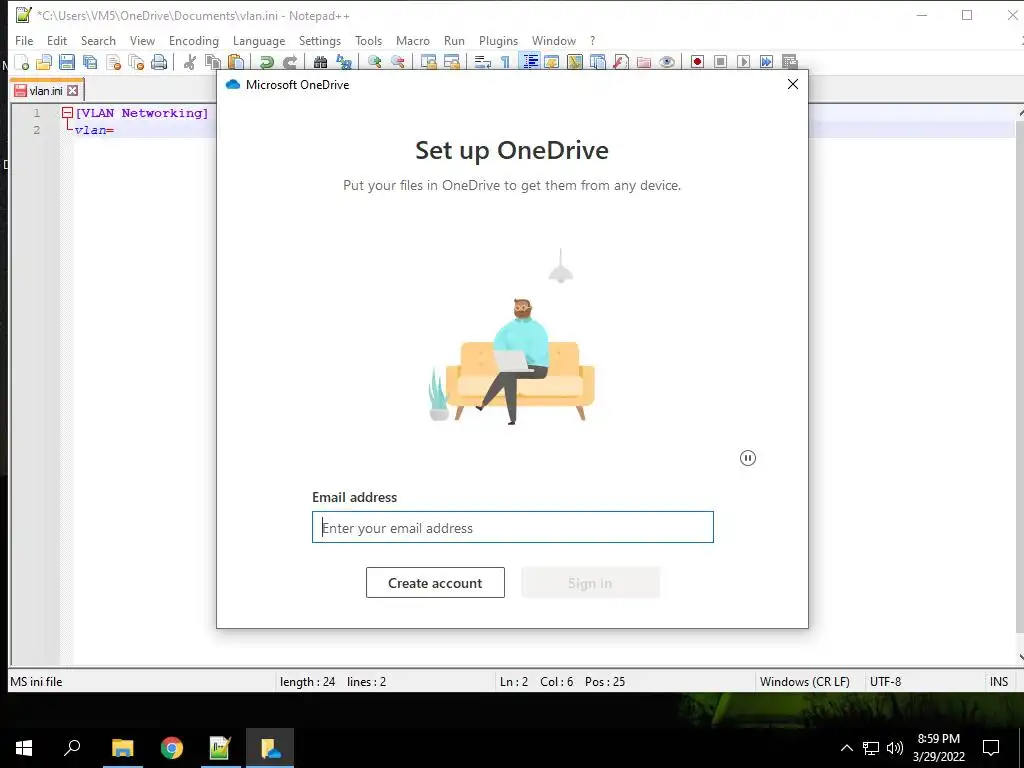Open the Macro menu
The height and width of the screenshot is (768, 1024).
(413, 40)
